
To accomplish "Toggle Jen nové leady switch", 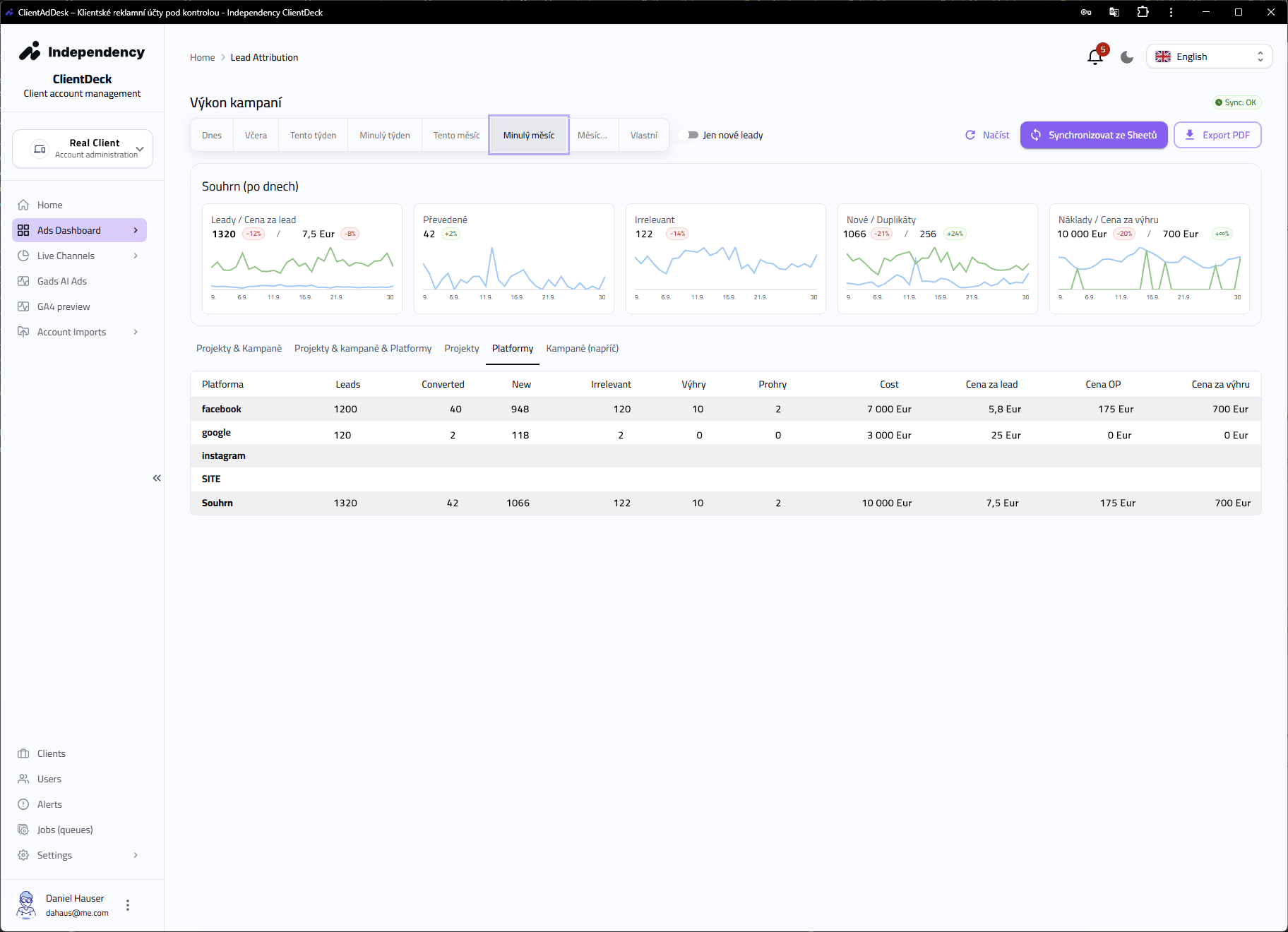I will 688,135.
